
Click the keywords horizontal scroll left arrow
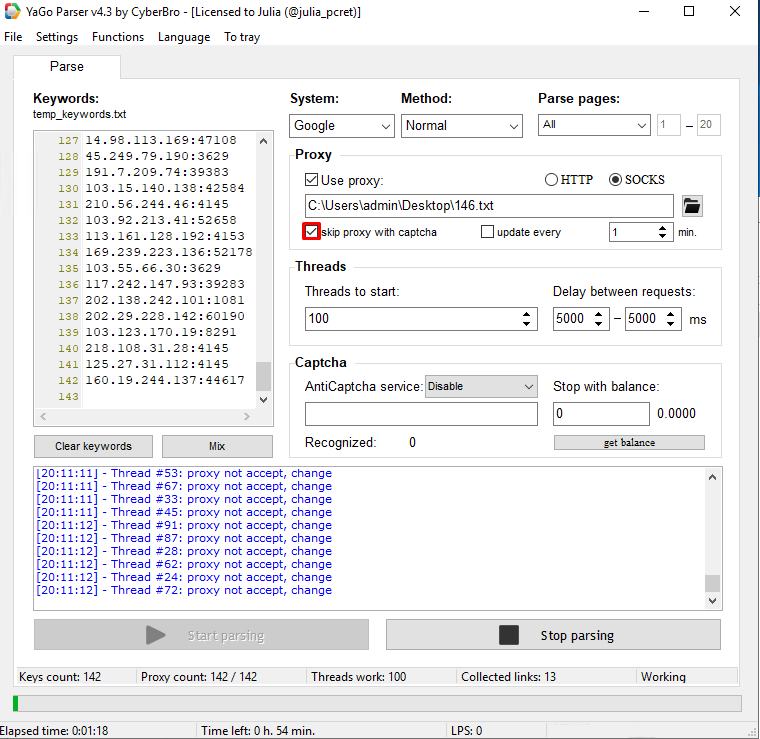43,416
